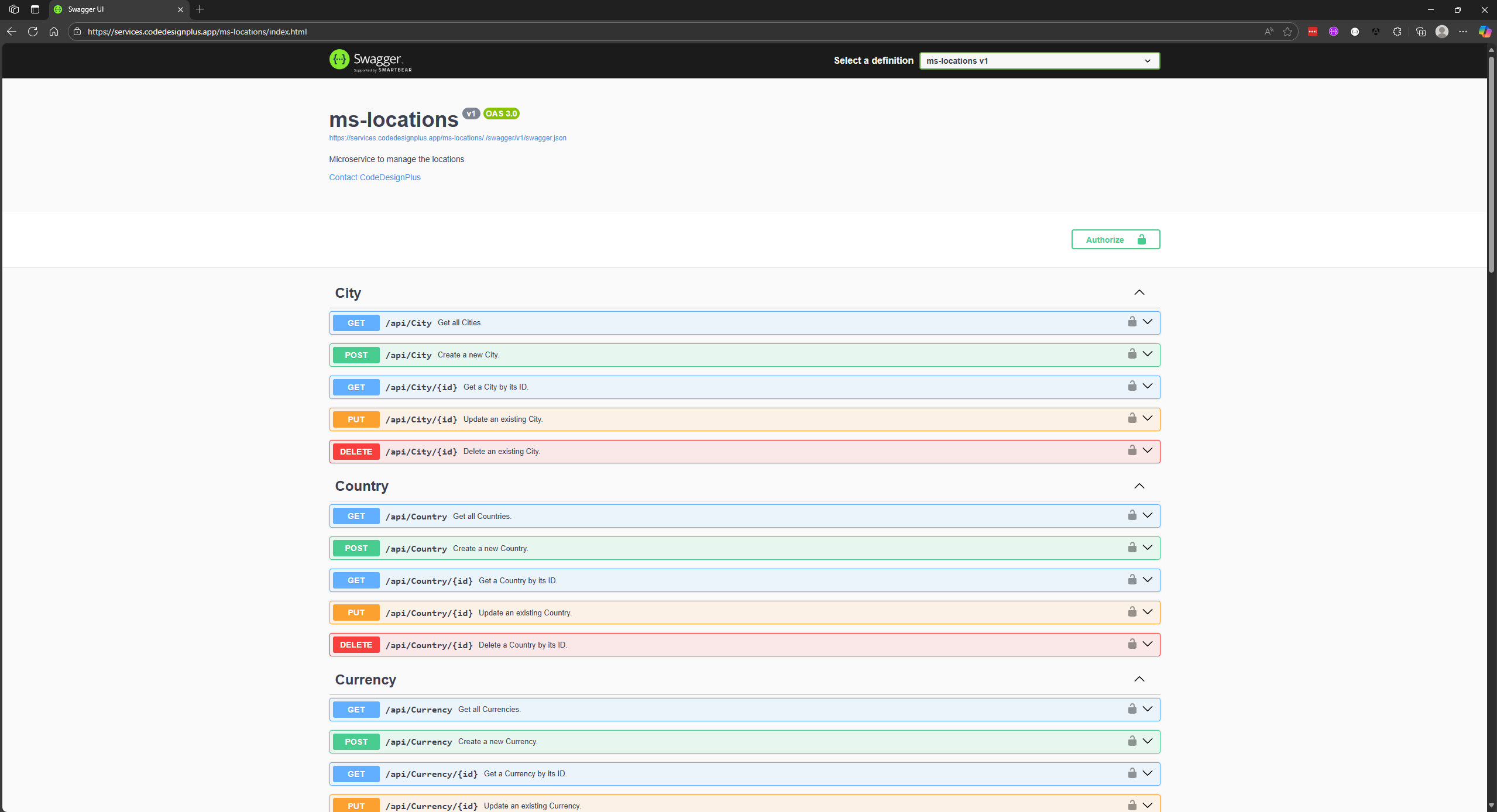Open the swagger.json link
Viewport: 1497px width, 812px height.
[448, 138]
